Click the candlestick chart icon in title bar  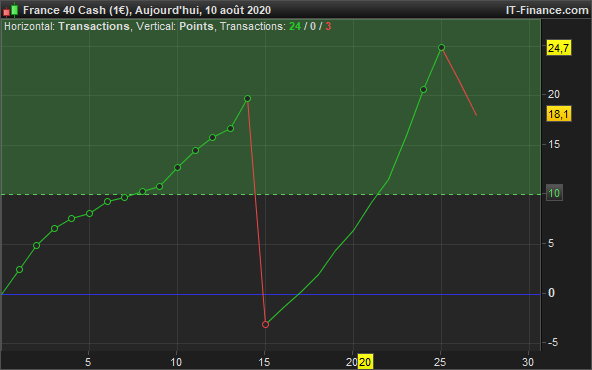[x=11, y=10]
